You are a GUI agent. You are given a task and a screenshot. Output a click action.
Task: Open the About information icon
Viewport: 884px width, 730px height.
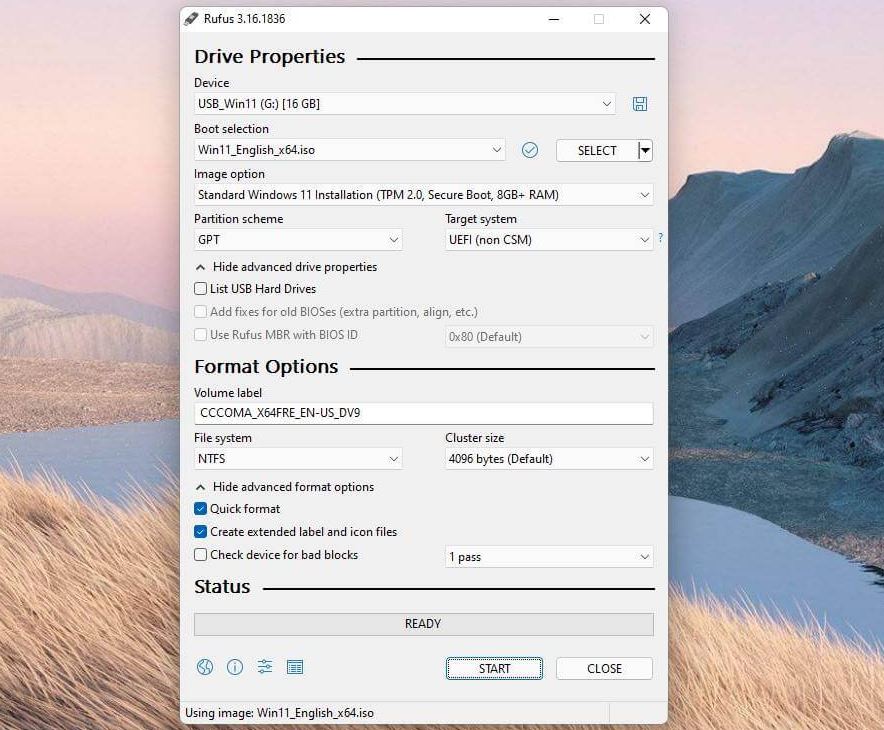pos(235,667)
